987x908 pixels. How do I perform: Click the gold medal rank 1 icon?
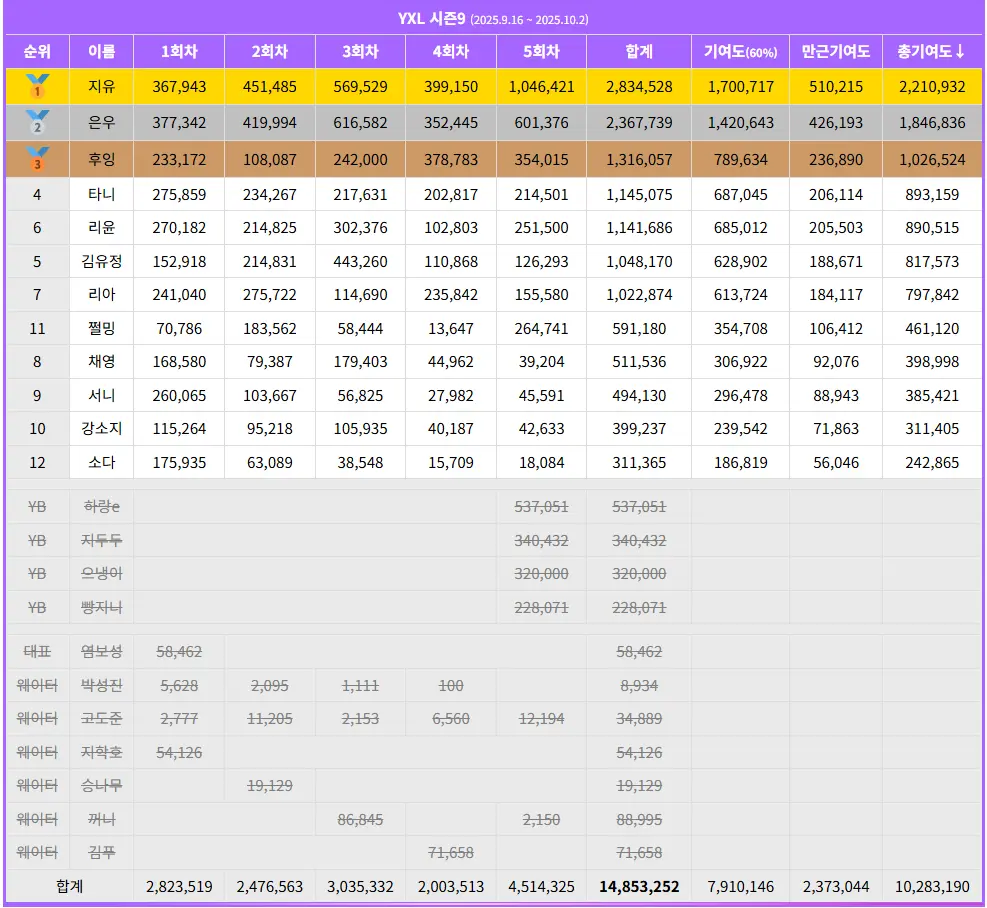point(37,86)
